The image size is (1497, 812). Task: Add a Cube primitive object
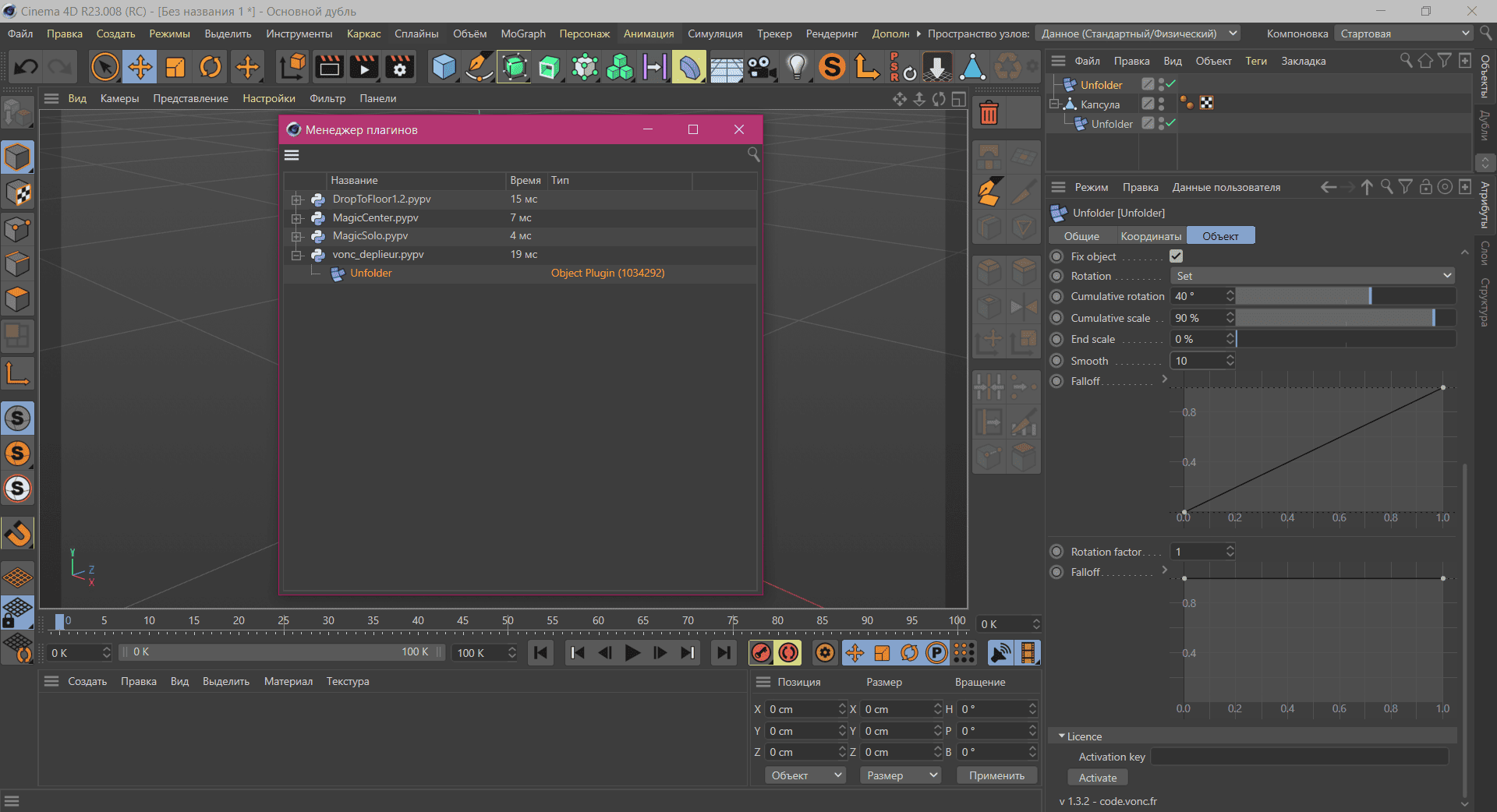[x=444, y=67]
